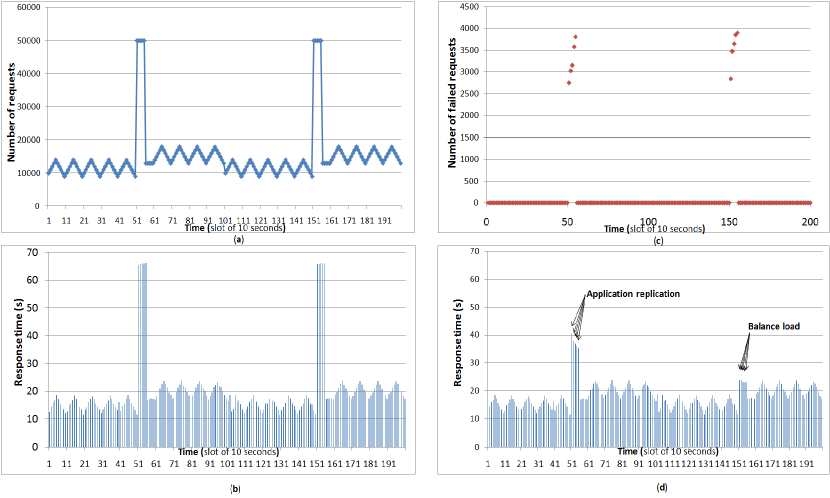Click the arrow pointing to Balance load bars

745,352
